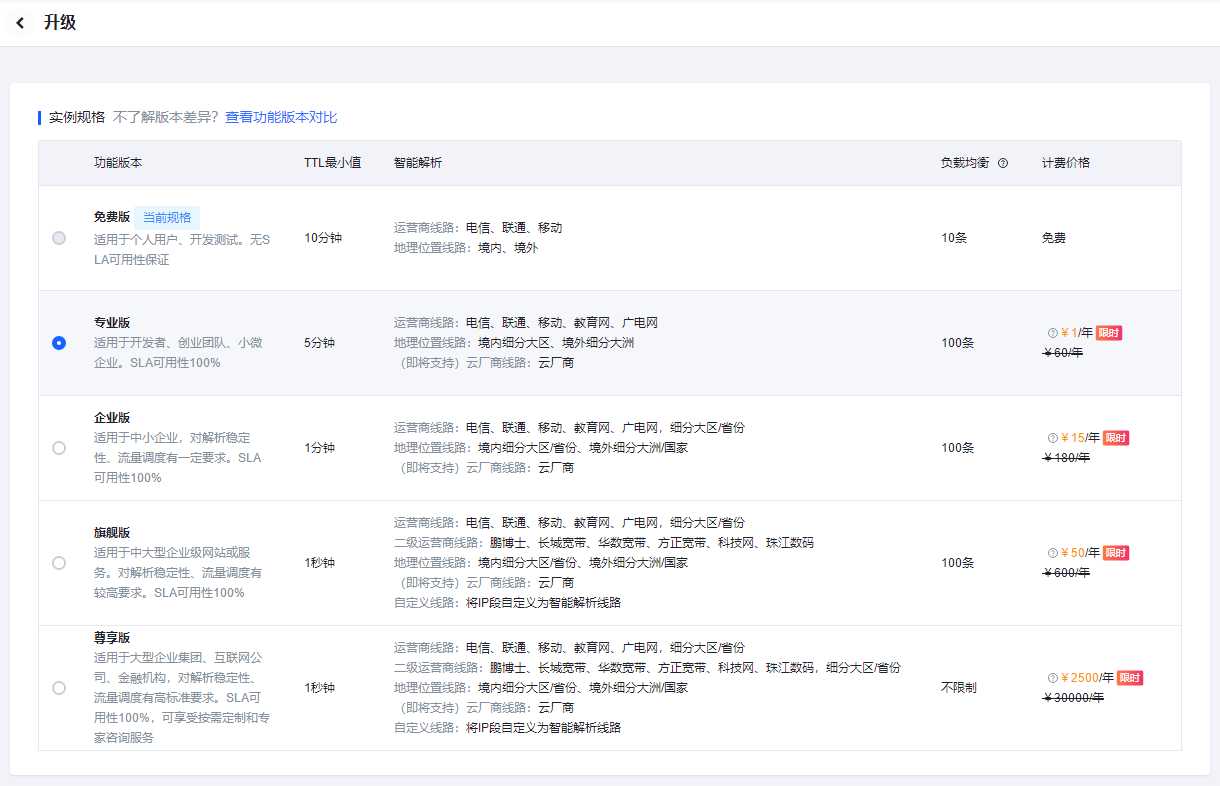Click the question icon beside ¥15/年 price
The width and height of the screenshot is (1220, 786).
click(1052, 438)
